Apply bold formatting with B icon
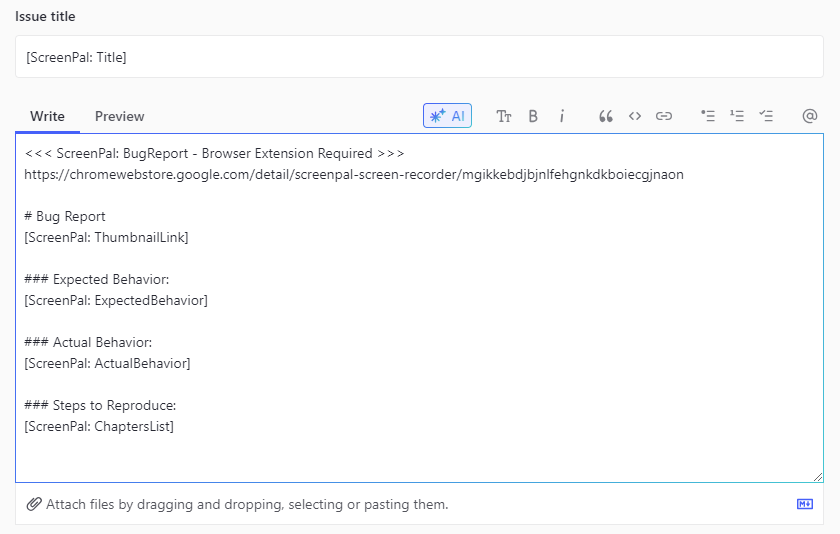The image size is (840, 534). coord(533,116)
